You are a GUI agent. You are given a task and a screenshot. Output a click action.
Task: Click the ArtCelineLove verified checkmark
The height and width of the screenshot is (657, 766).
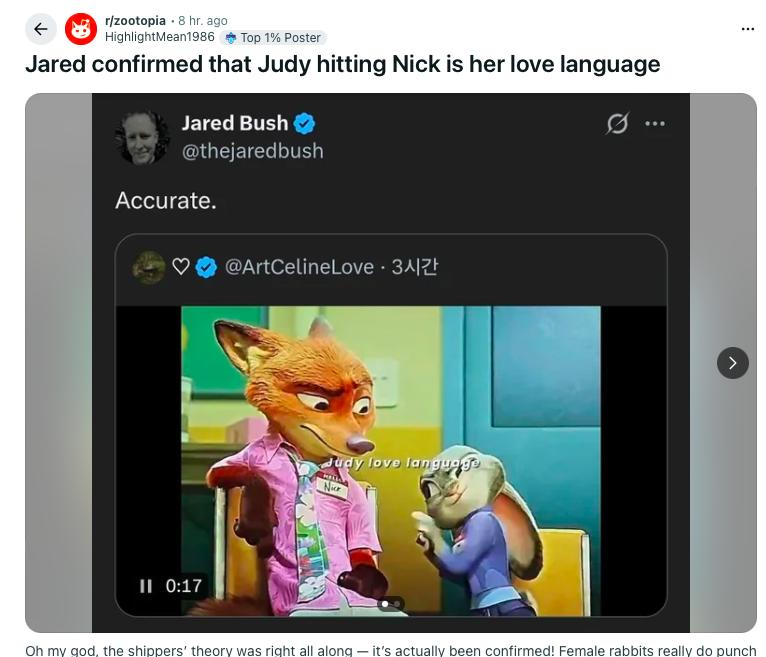click(206, 267)
